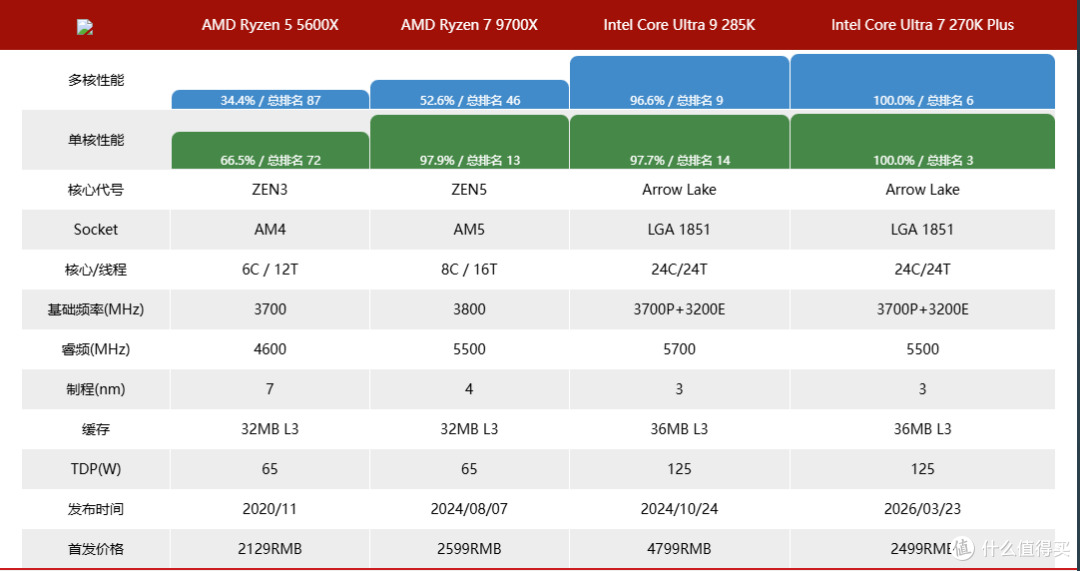This screenshot has width=1080, height=571.
Task: Click the 基础频率(MHz) row label
Action: click(96, 309)
